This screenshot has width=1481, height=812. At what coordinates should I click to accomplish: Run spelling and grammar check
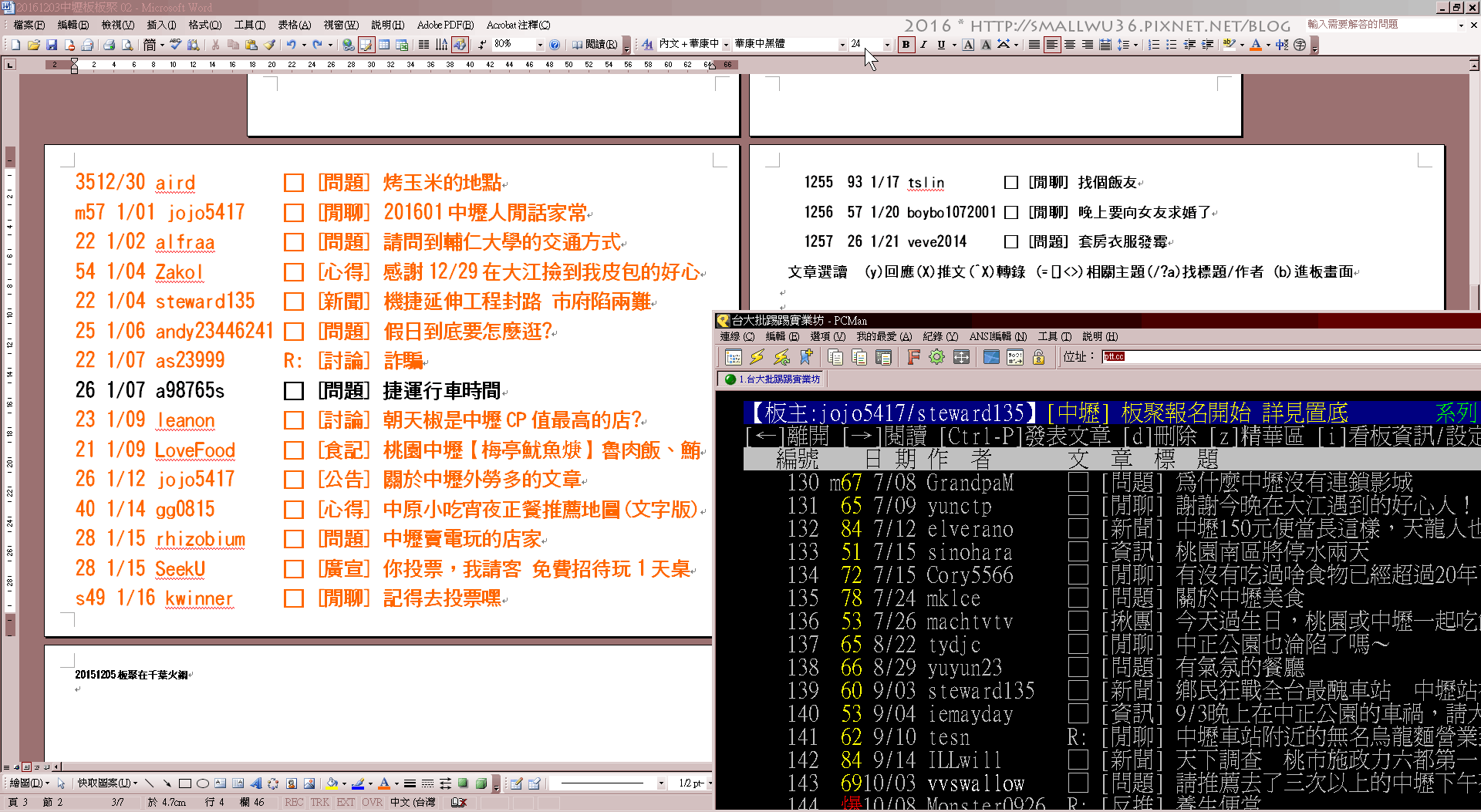point(175,45)
